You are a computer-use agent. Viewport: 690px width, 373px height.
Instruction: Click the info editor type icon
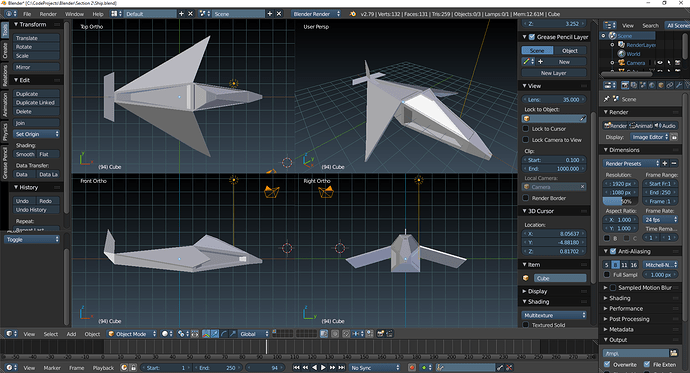(11, 14)
